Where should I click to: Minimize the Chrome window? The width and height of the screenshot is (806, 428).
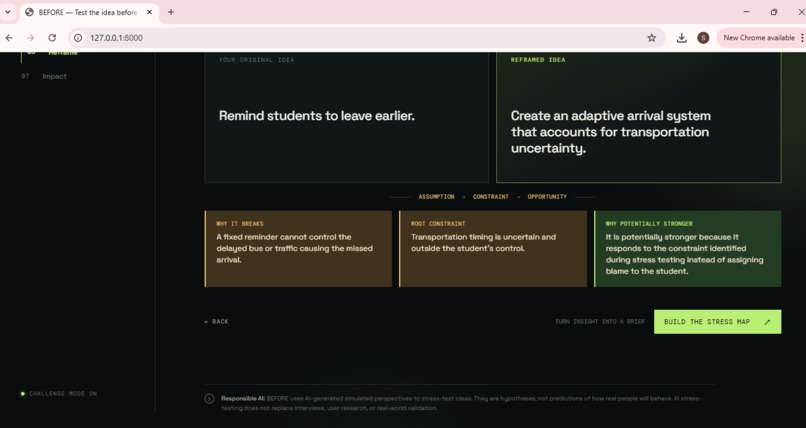(746, 12)
